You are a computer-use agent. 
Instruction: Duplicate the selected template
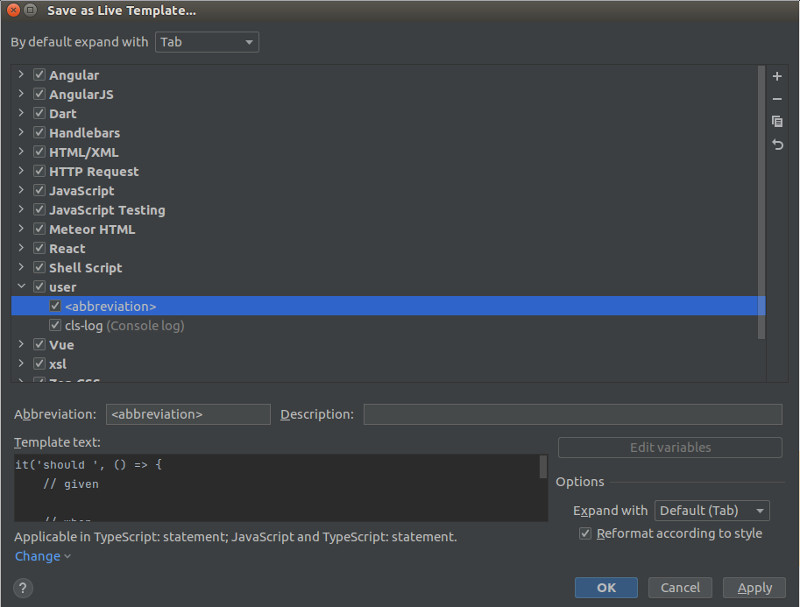click(777, 121)
